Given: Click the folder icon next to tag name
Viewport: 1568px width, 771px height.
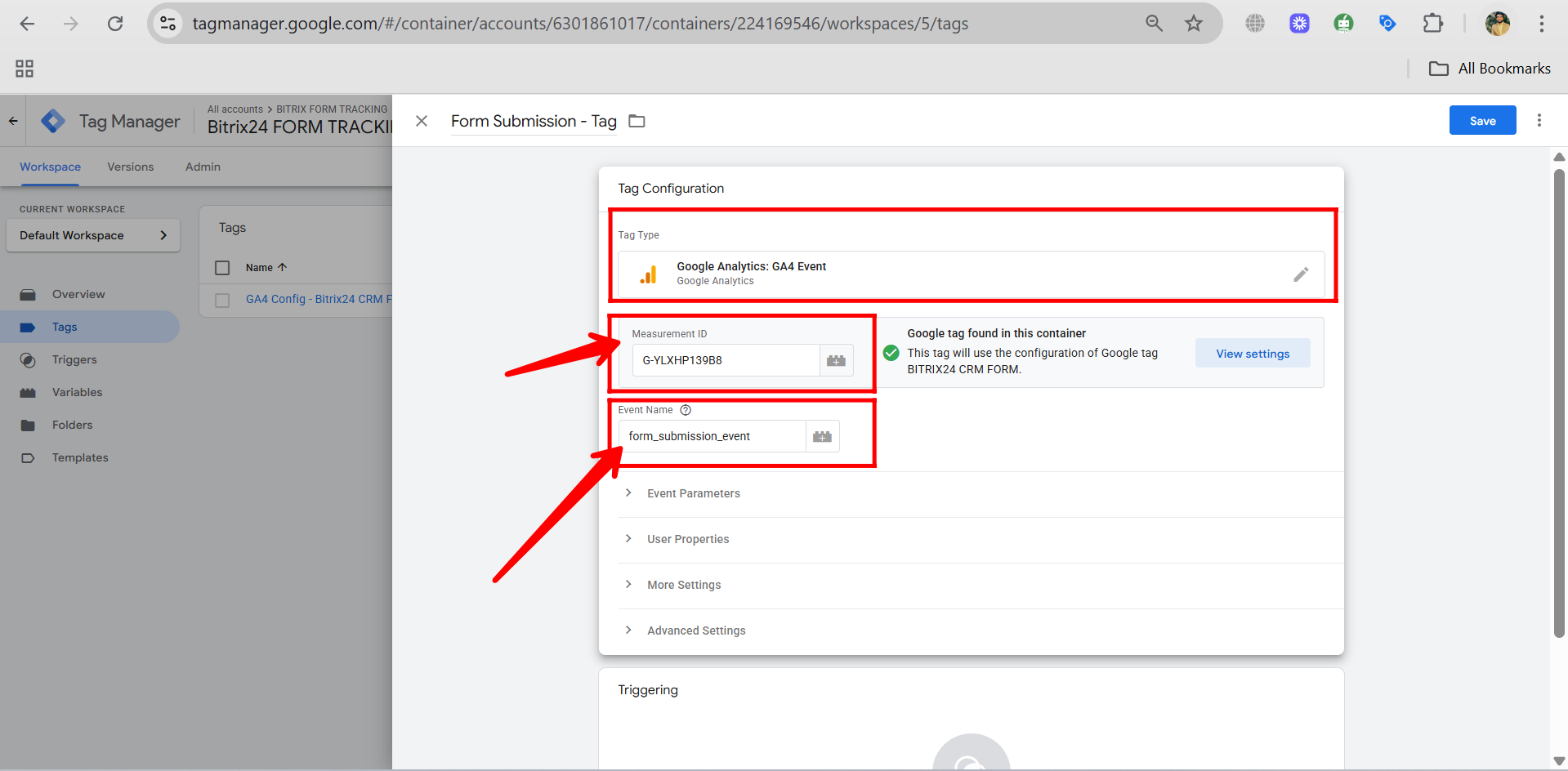Looking at the screenshot, I should click(637, 121).
